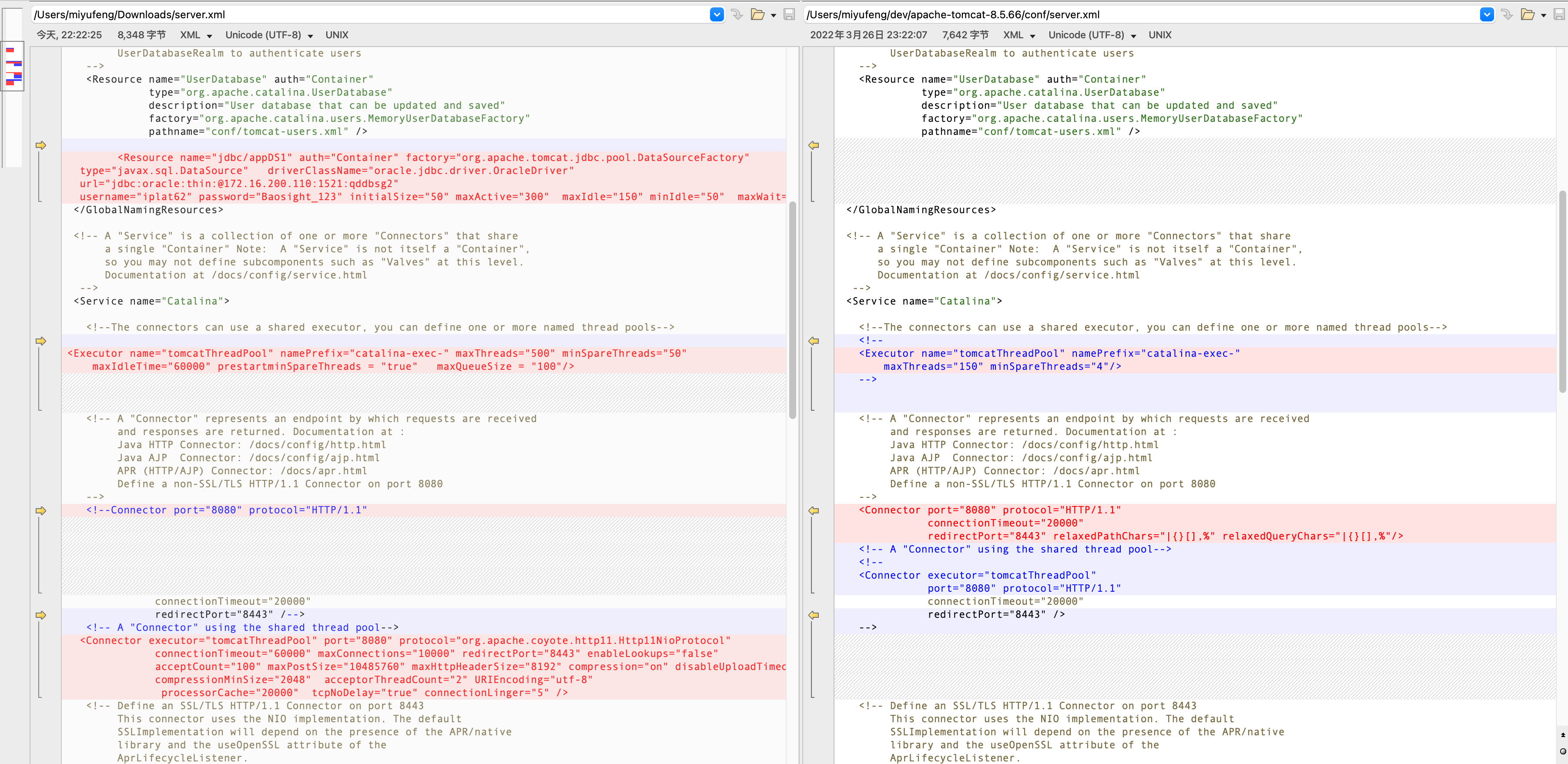Open left pane XML format dropdown
The height and width of the screenshot is (764, 1568).
(x=196, y=35)
